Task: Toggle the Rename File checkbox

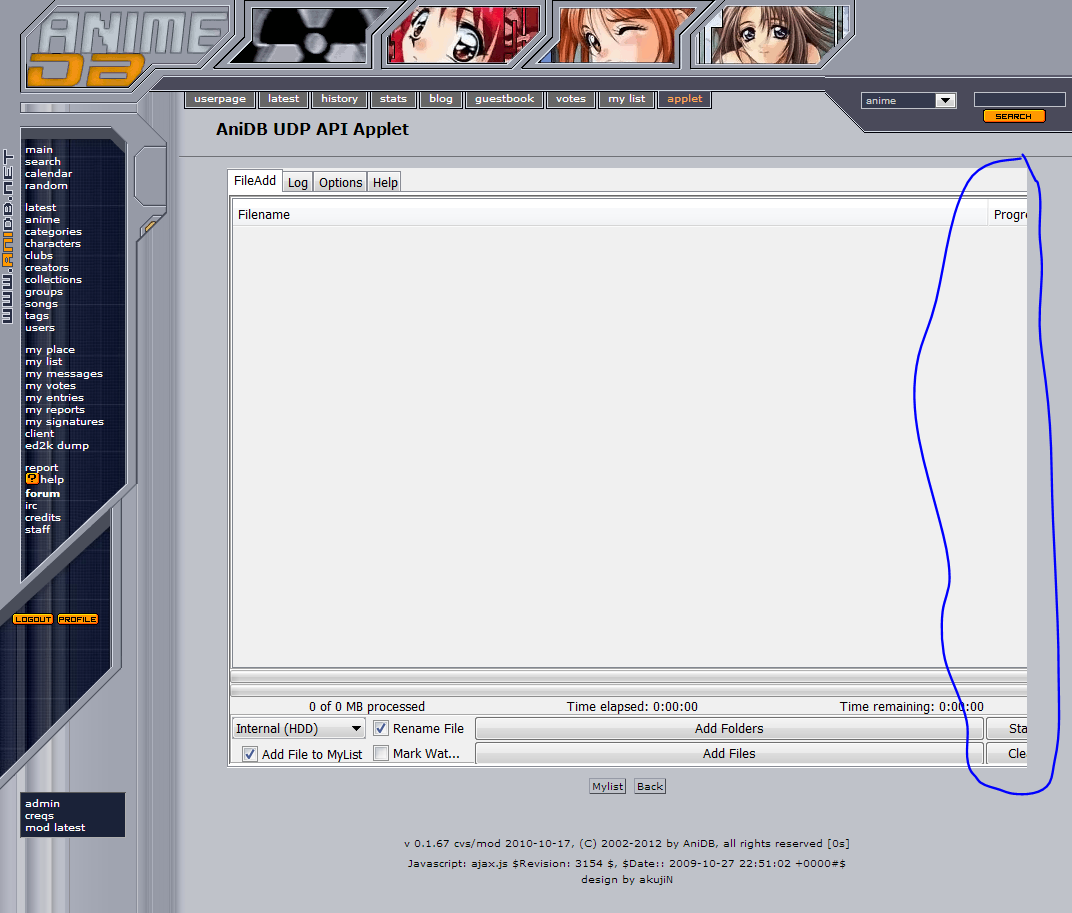Action: 381,729
